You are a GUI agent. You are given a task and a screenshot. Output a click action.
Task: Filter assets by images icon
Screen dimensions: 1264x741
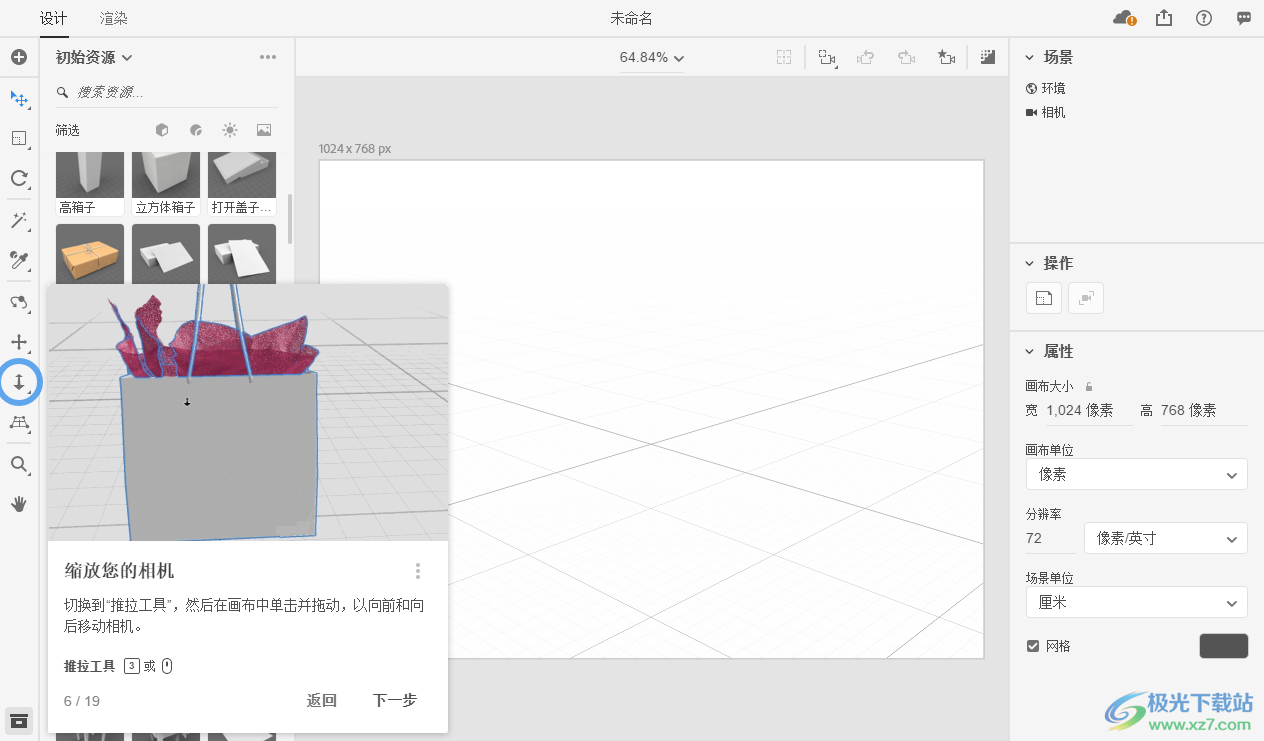click(x=264, y=130)
